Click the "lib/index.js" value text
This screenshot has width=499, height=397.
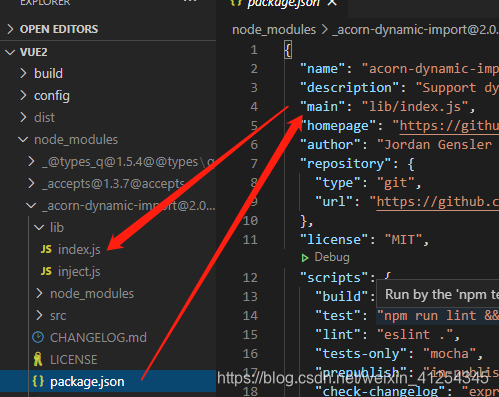click(x=415, y=107)
